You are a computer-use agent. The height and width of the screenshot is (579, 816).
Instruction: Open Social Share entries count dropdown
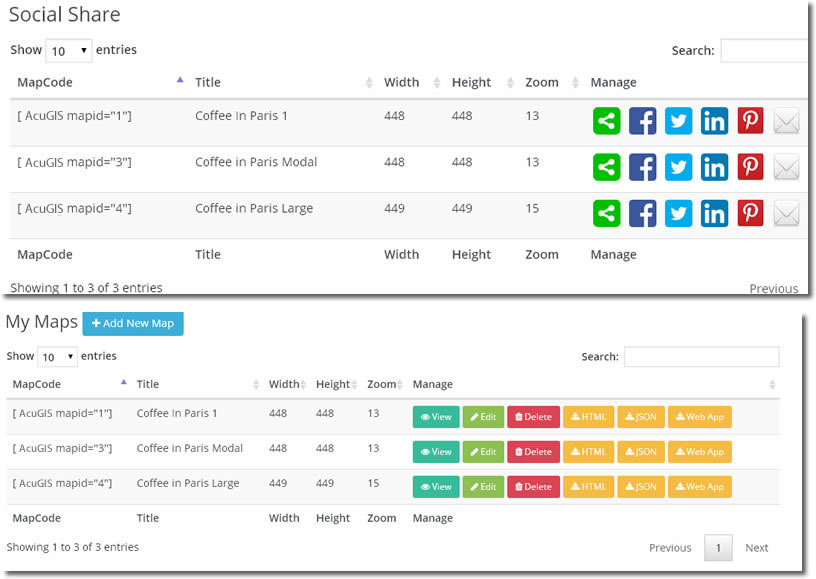[68, 51]
